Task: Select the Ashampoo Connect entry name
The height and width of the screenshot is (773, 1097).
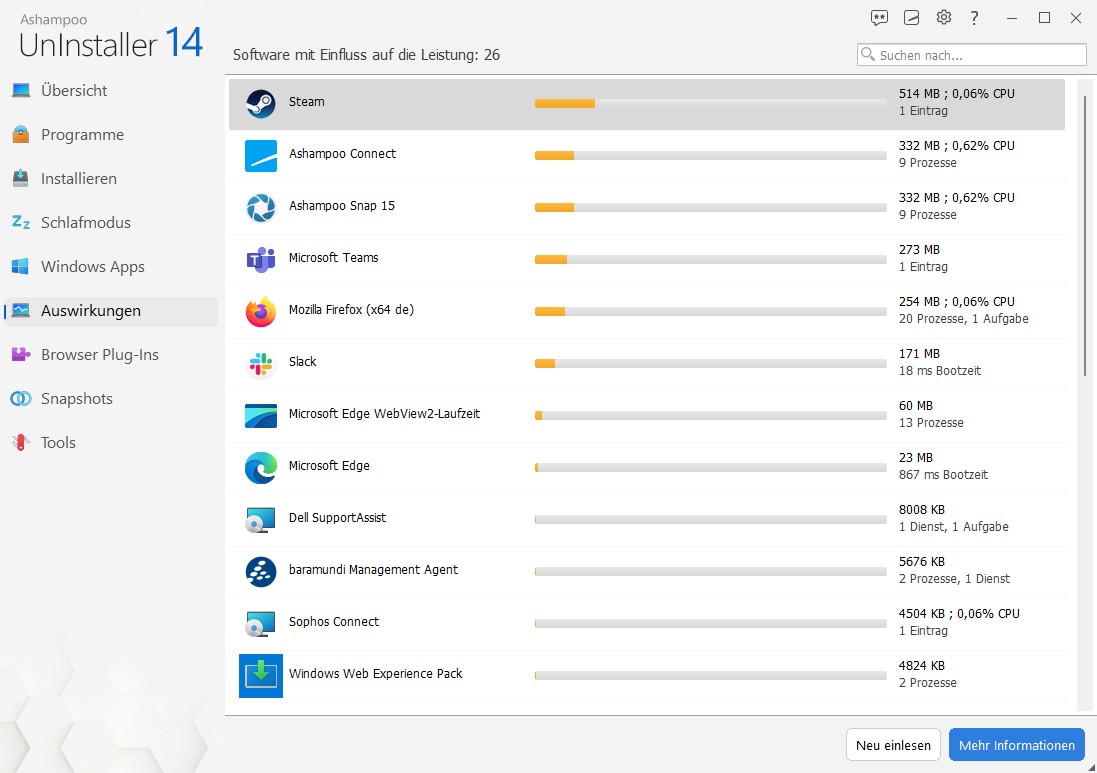Action: (342, 154)
